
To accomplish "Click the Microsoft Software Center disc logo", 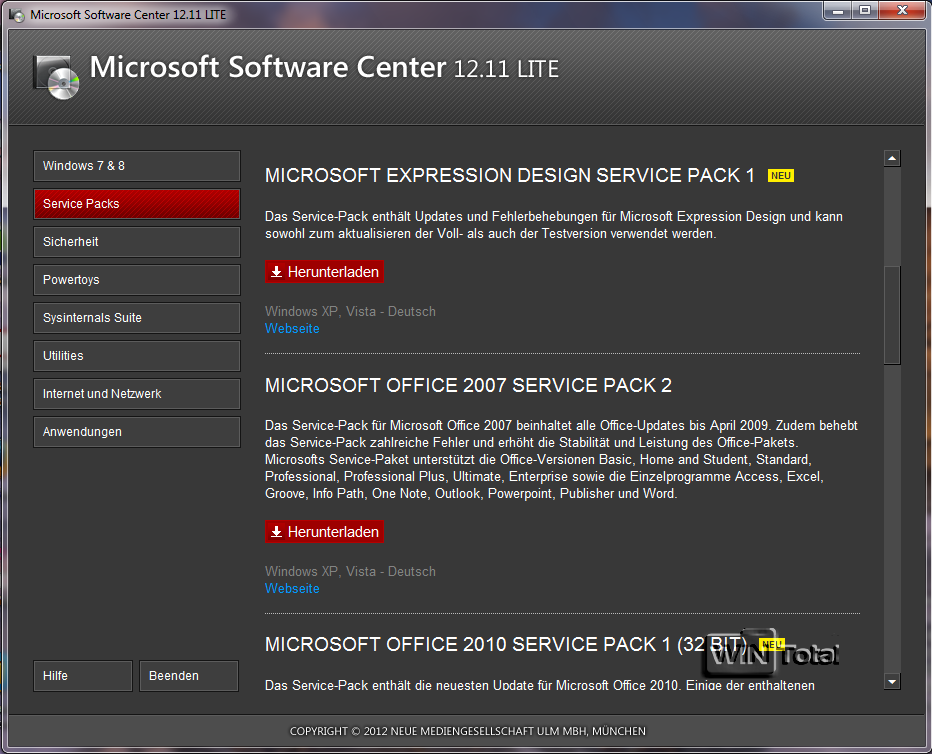I will [56, 76].
